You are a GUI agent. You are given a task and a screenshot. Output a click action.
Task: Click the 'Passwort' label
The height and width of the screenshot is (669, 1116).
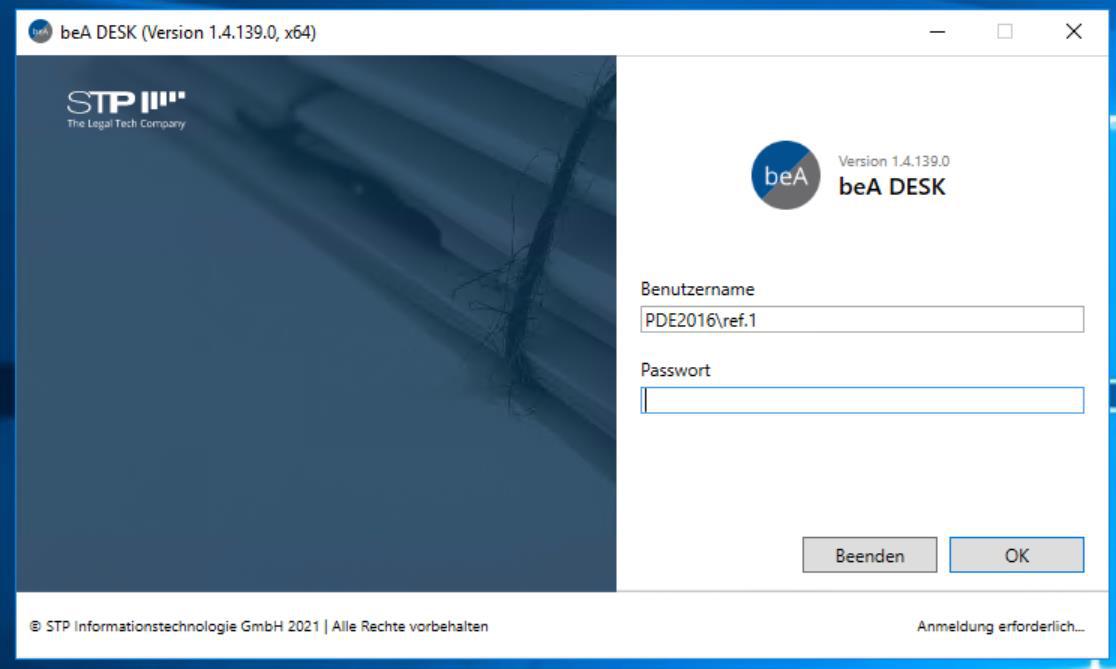pos(675,370)
